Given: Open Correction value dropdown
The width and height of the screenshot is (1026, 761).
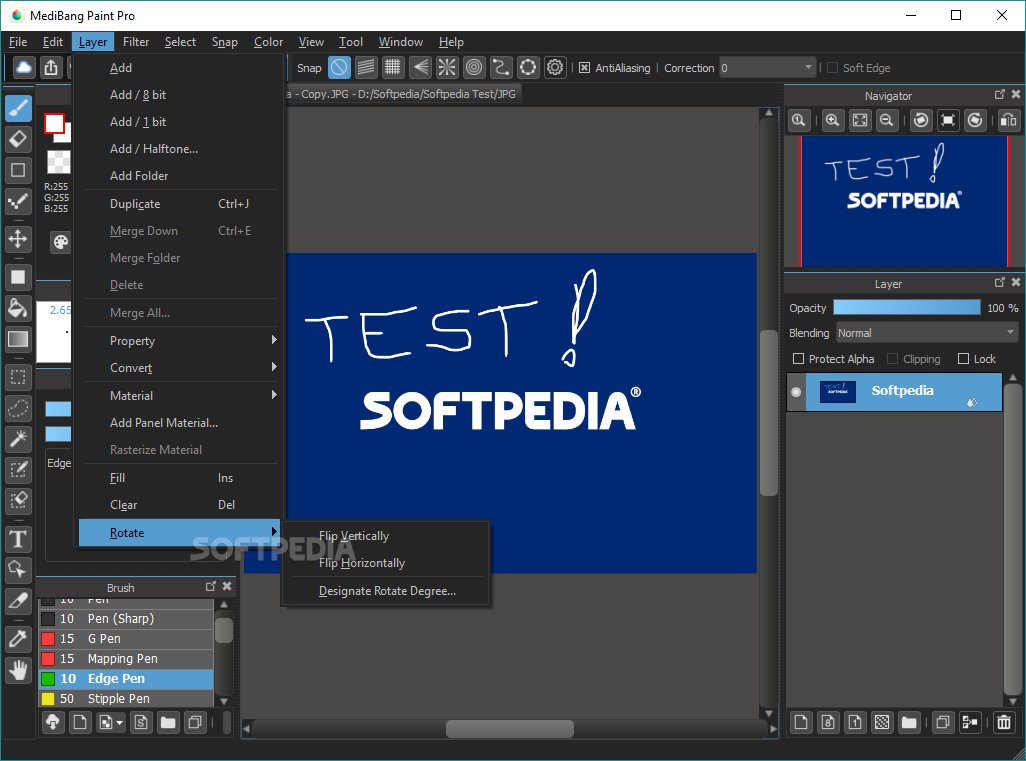Looking at the screenshot, I should tap(767, 68).
